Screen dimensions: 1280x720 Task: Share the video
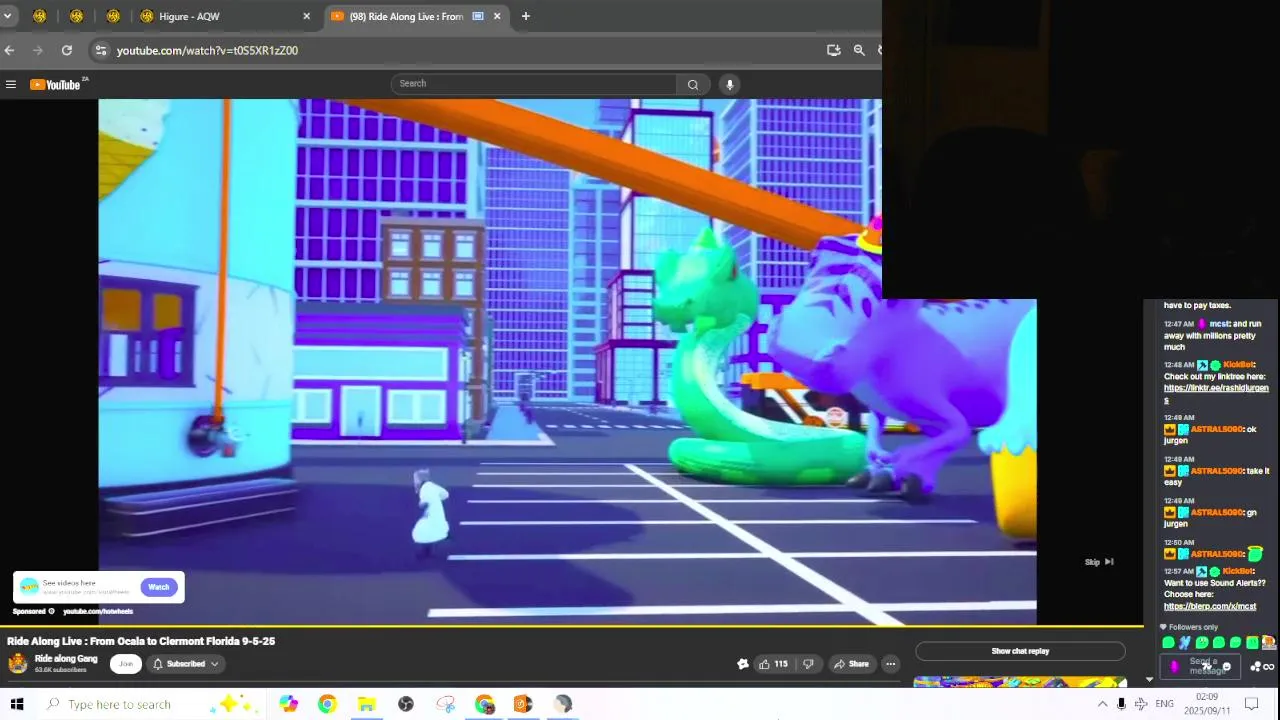[852, 664]
